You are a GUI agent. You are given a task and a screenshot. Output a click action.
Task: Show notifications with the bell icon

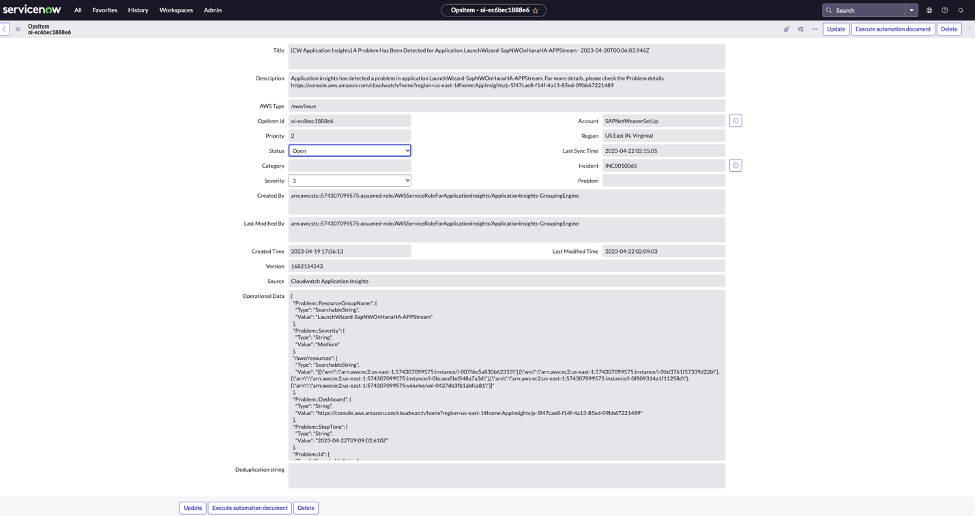click(960, 11)
